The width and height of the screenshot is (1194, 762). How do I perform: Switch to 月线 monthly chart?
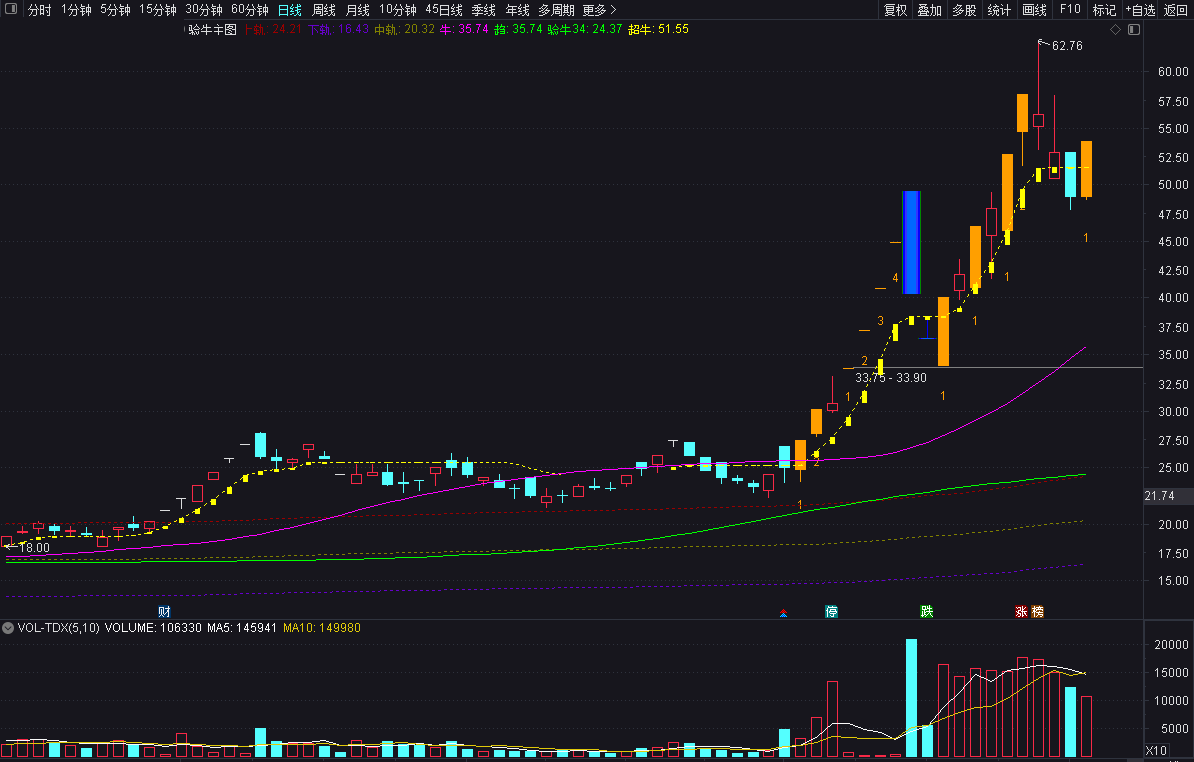pos(358,10)
